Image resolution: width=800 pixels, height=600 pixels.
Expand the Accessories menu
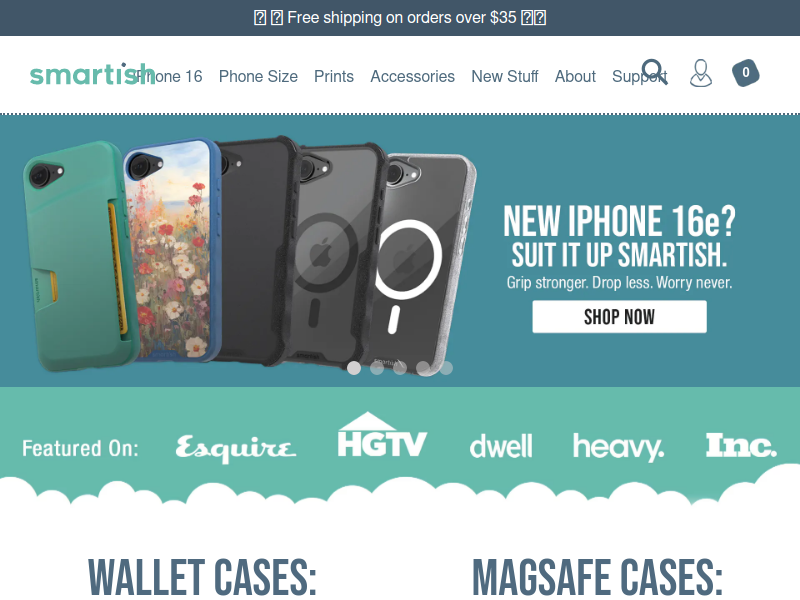coord(412,77)
